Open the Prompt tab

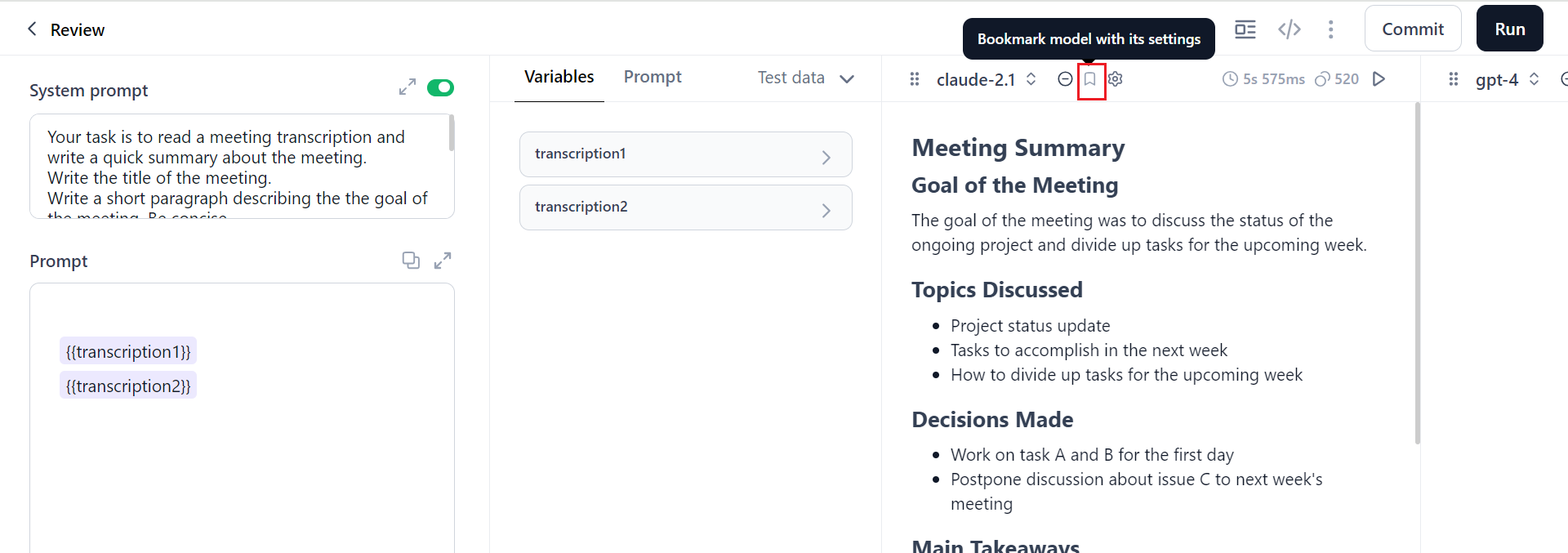pyautogui.click(x=652, y=77)
